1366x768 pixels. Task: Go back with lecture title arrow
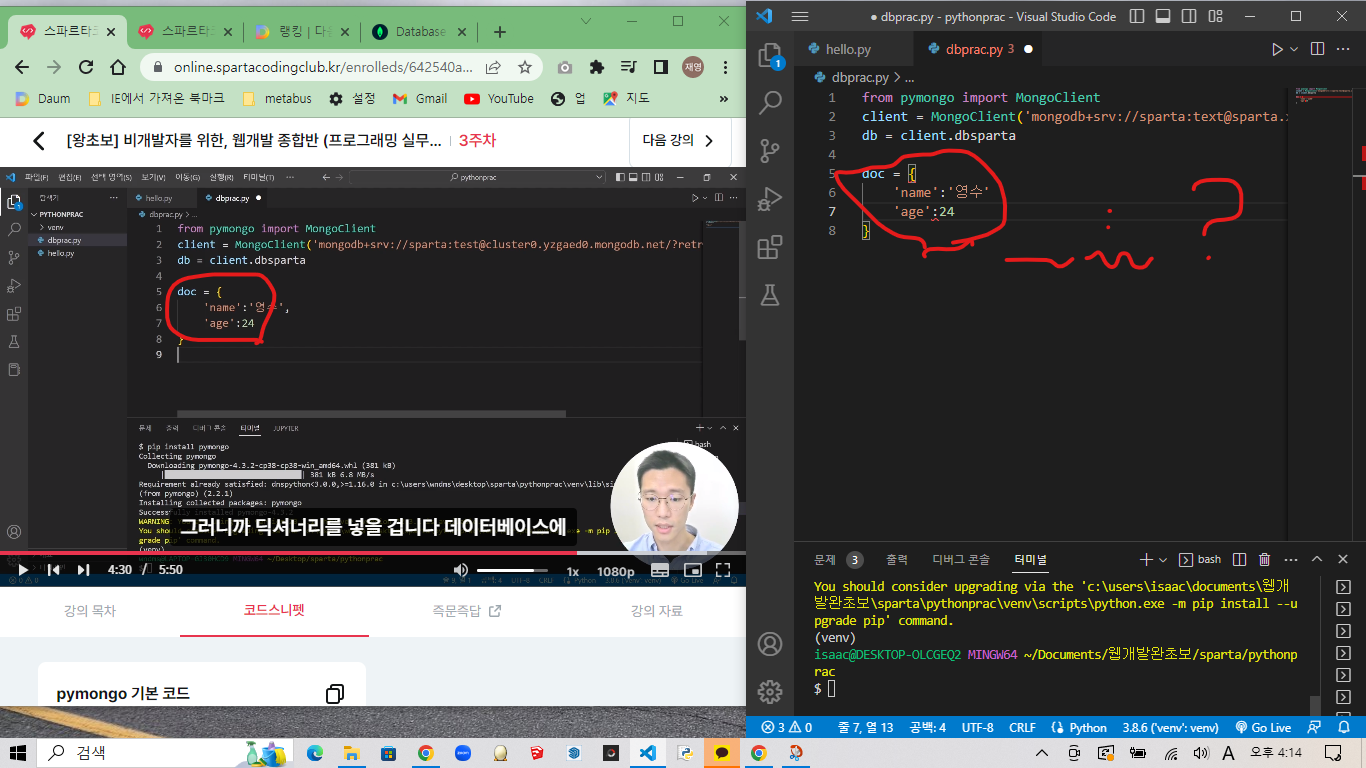tap(38, 141)
